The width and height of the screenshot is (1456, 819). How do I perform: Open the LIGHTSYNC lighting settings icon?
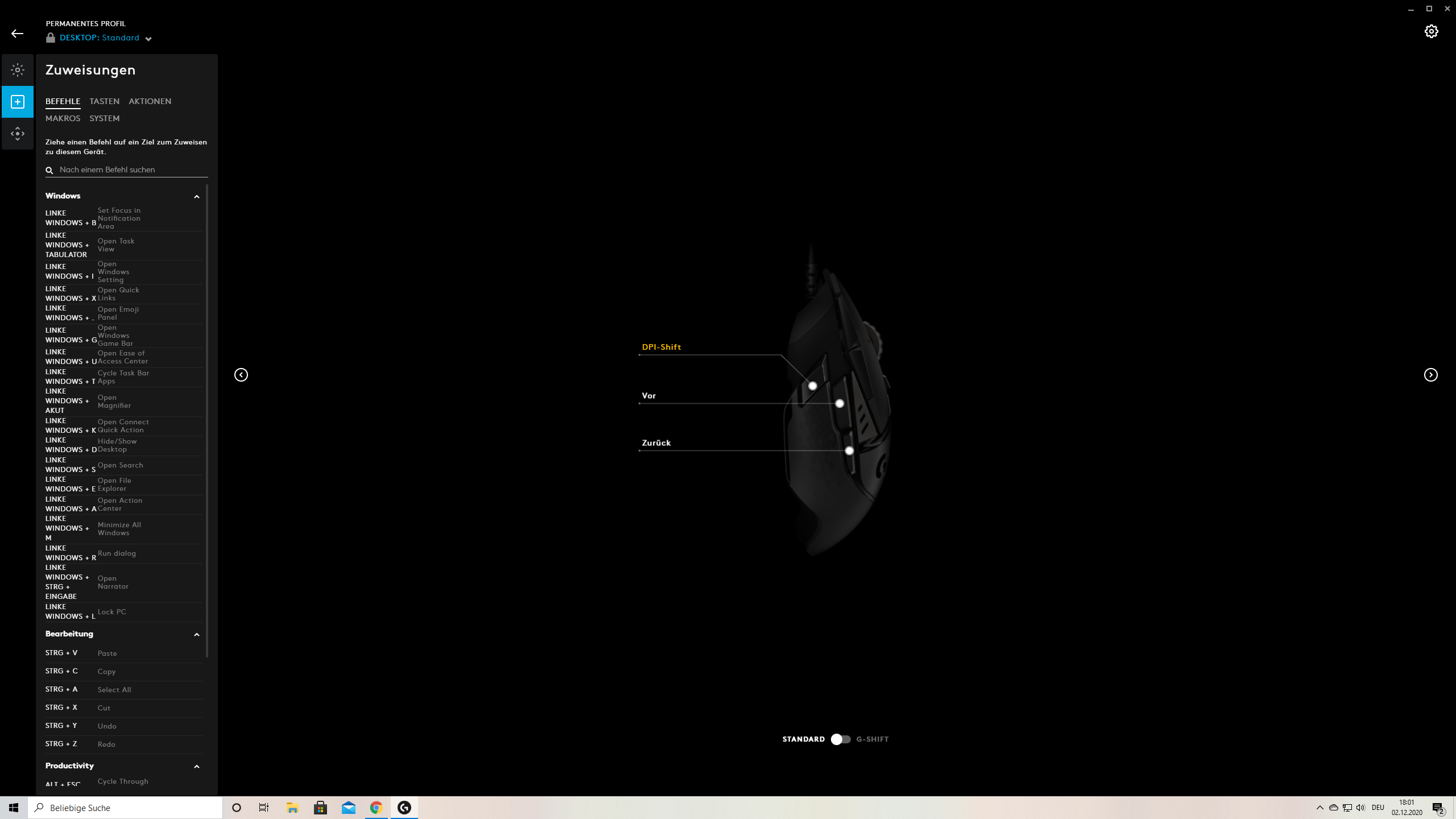coord(18,70)
